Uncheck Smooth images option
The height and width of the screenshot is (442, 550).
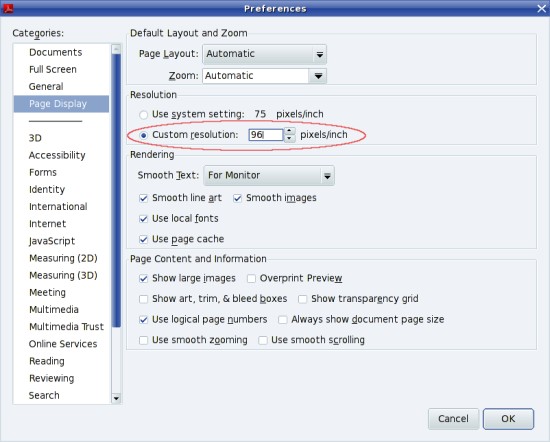(x=237, y=199)
